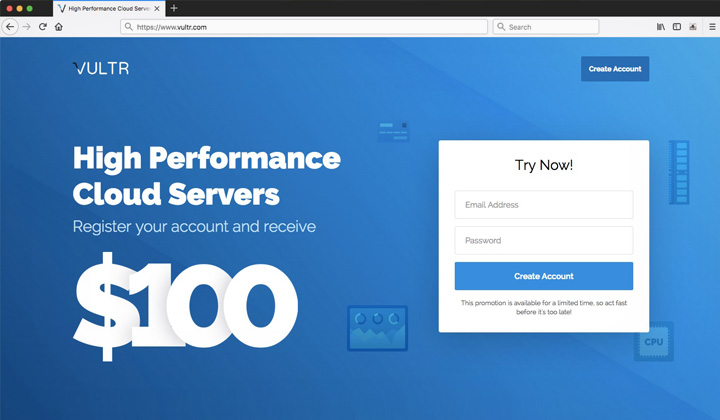Focus the Email Address field
This screenshot has width=720, height=420.
point(544,205)
